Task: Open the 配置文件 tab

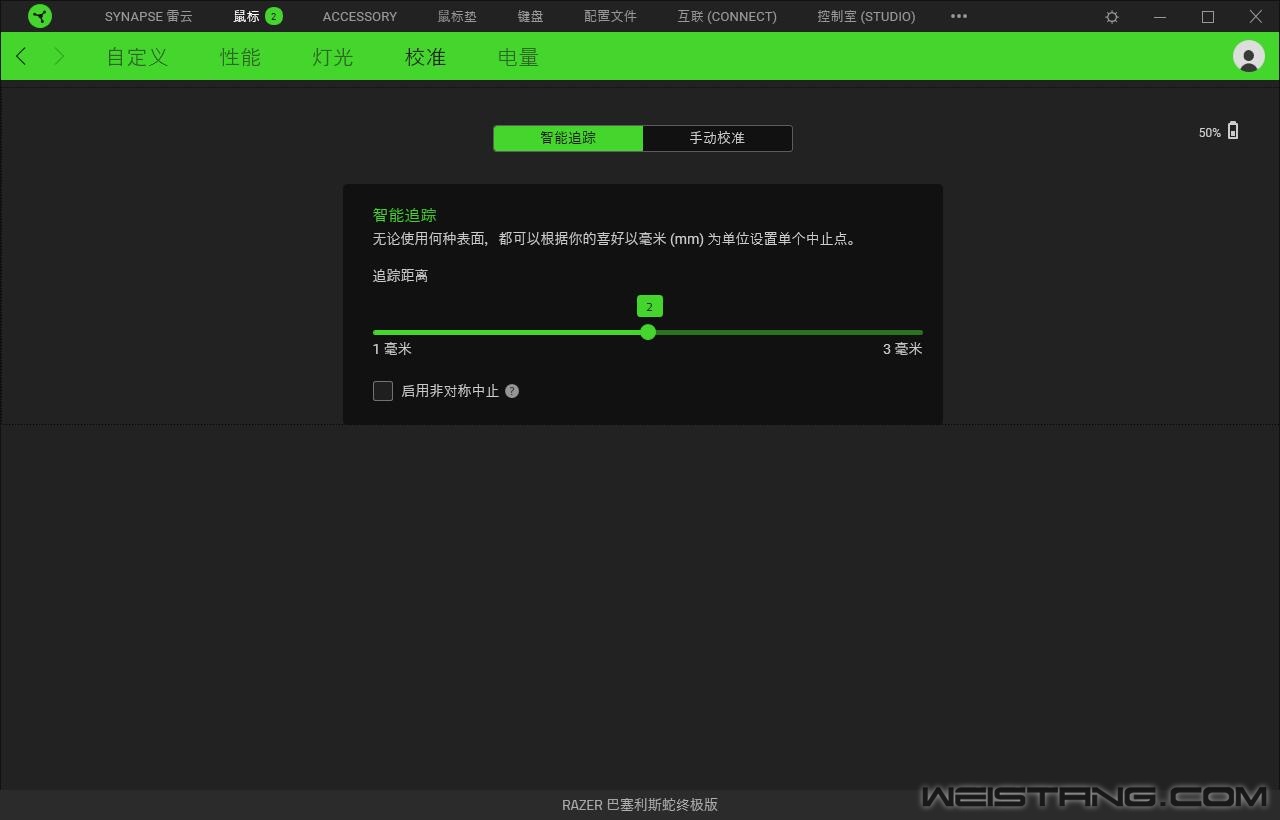Action: (610, 16)
